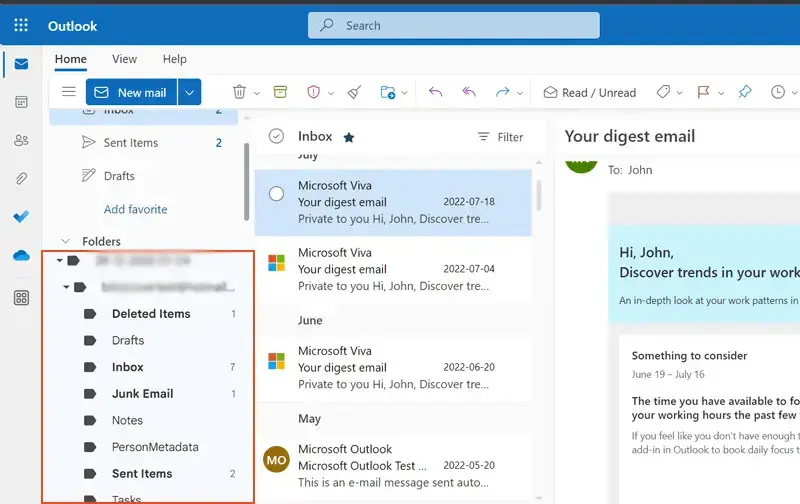Open the Sent Items folder in tree
This screenshot has width=800, height=504.
coord(142,473)
